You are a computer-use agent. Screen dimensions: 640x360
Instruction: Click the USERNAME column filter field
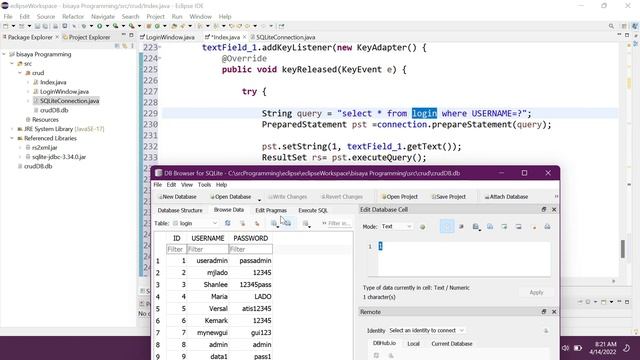[207, 249]
